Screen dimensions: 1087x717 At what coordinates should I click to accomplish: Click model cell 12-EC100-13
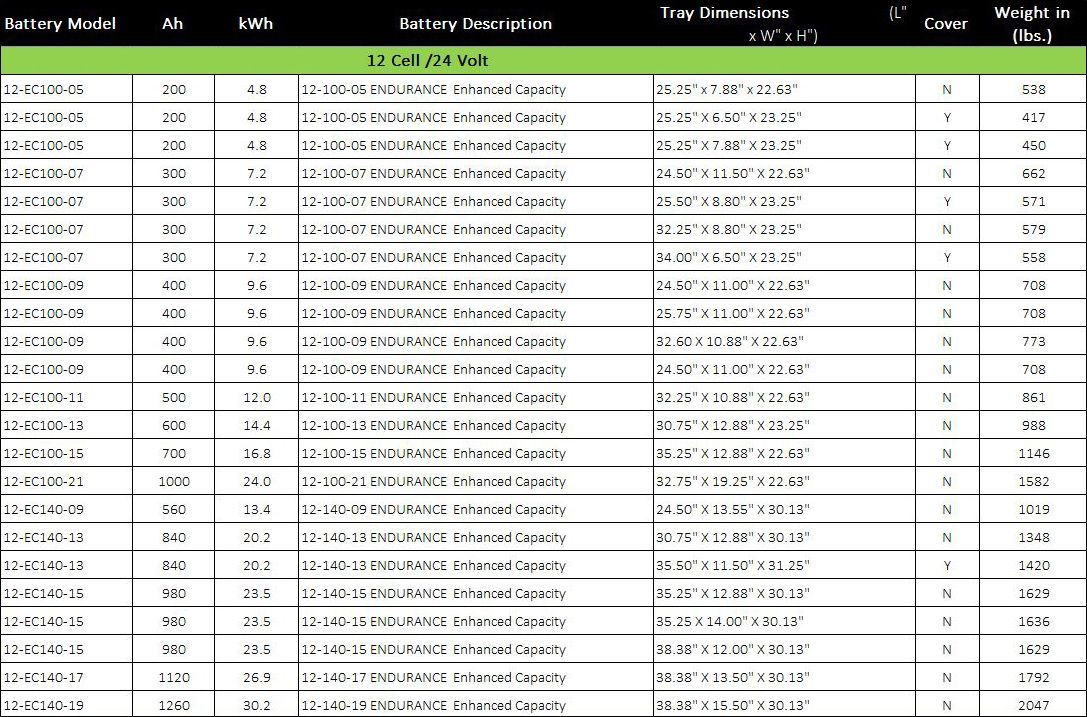coord(67,425)
